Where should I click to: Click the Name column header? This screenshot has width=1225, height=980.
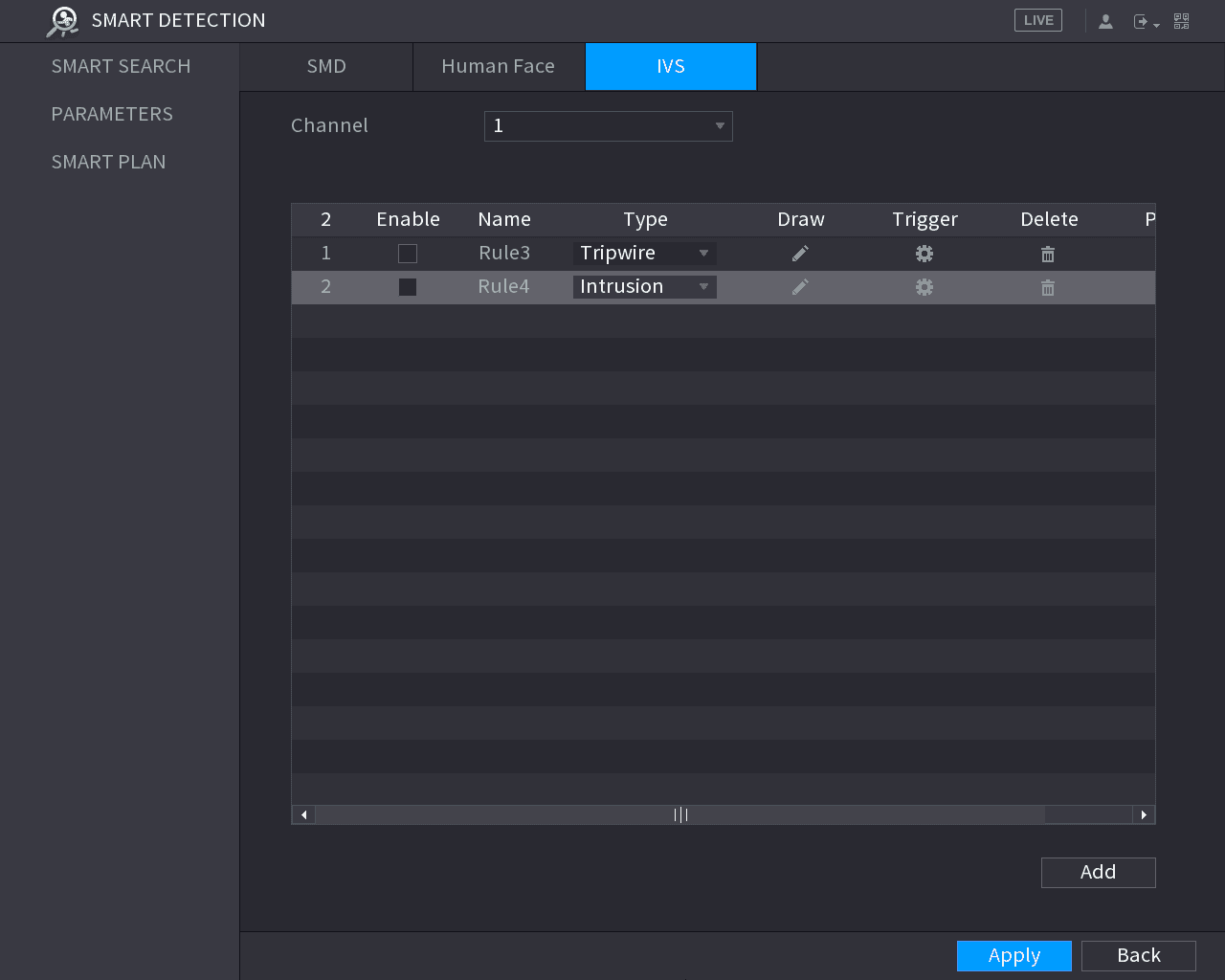pyautogui.click(x=504, y=219)
